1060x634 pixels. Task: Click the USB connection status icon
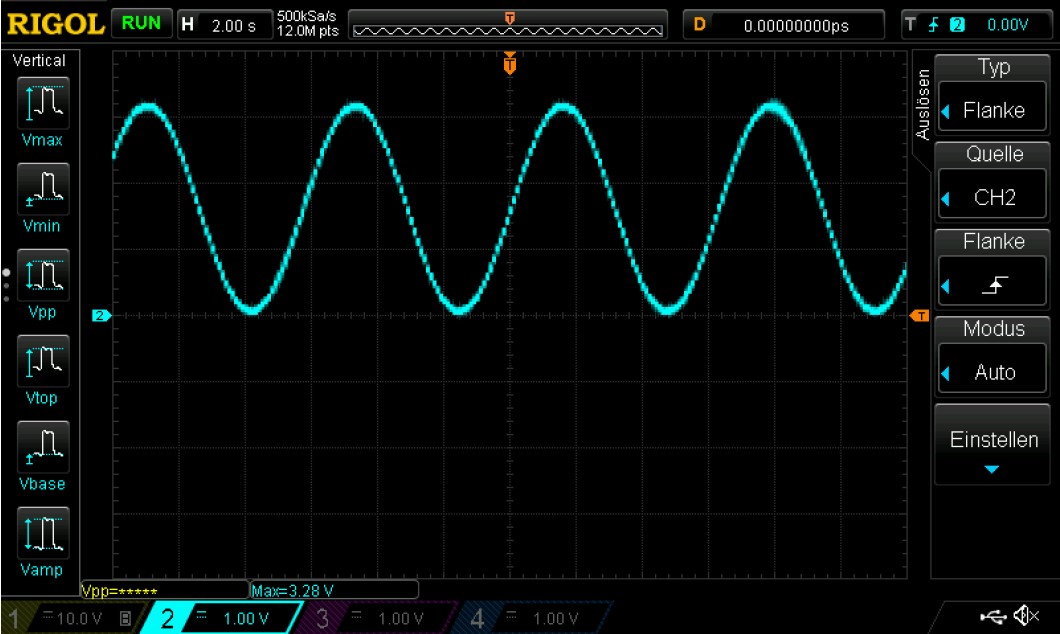coord(995,616)
